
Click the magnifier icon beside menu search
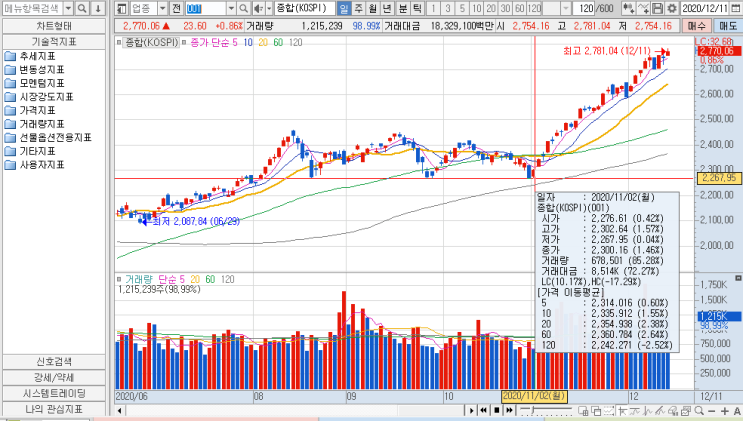(82, 8)
